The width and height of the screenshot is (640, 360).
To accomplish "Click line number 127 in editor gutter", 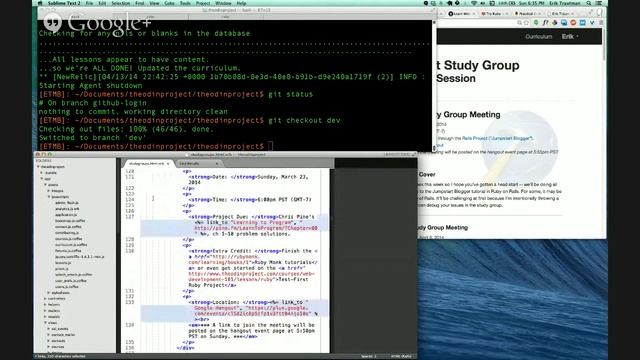I will coord(130,217).
